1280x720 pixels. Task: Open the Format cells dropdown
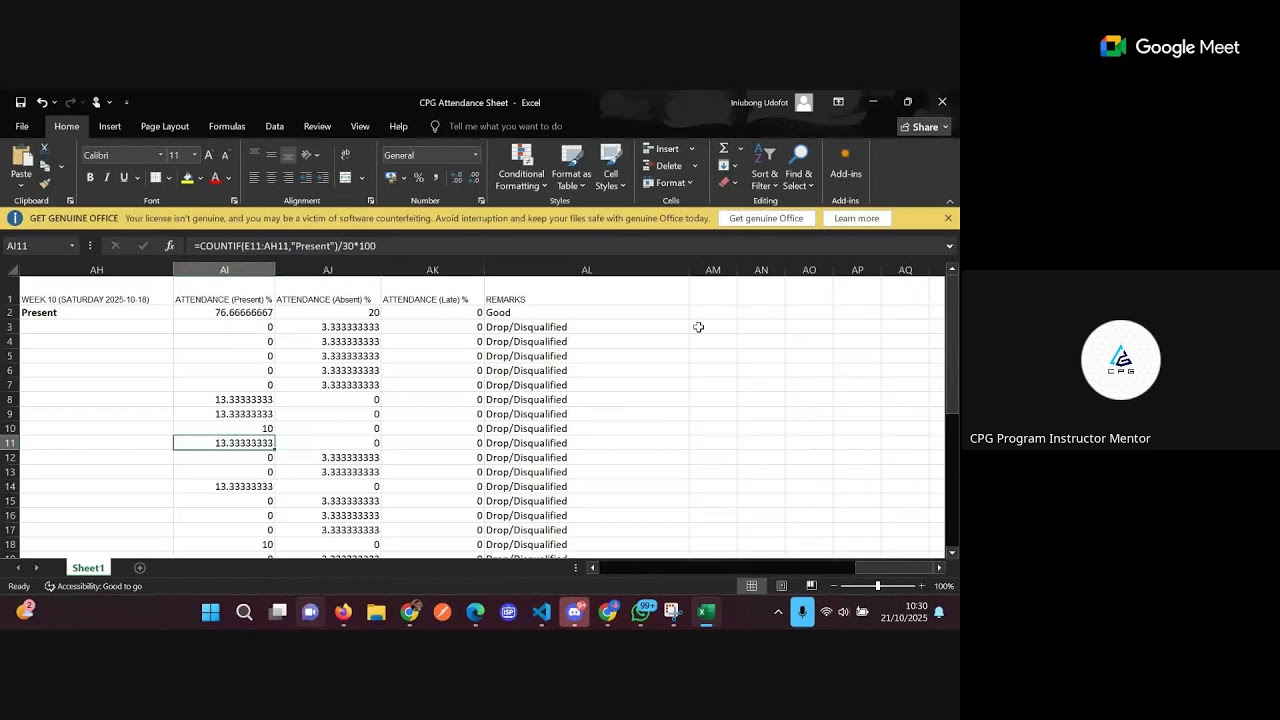coord(667,183)
